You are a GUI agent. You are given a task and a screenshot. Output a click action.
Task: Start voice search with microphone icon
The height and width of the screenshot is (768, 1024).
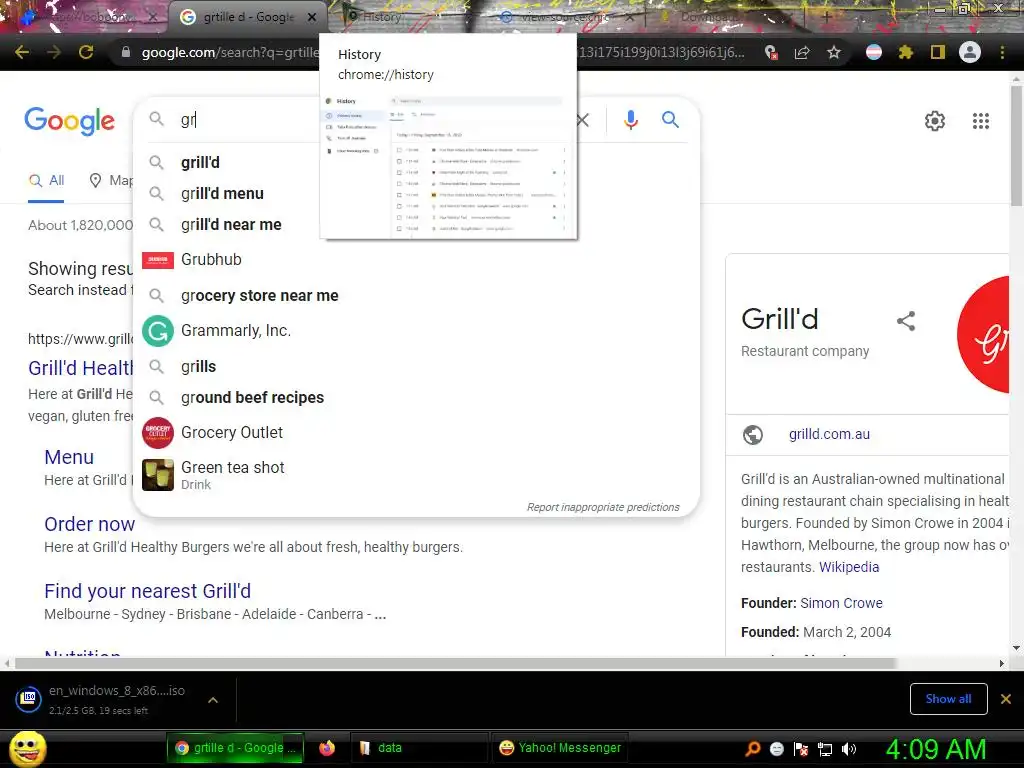(x=630, y=120)
